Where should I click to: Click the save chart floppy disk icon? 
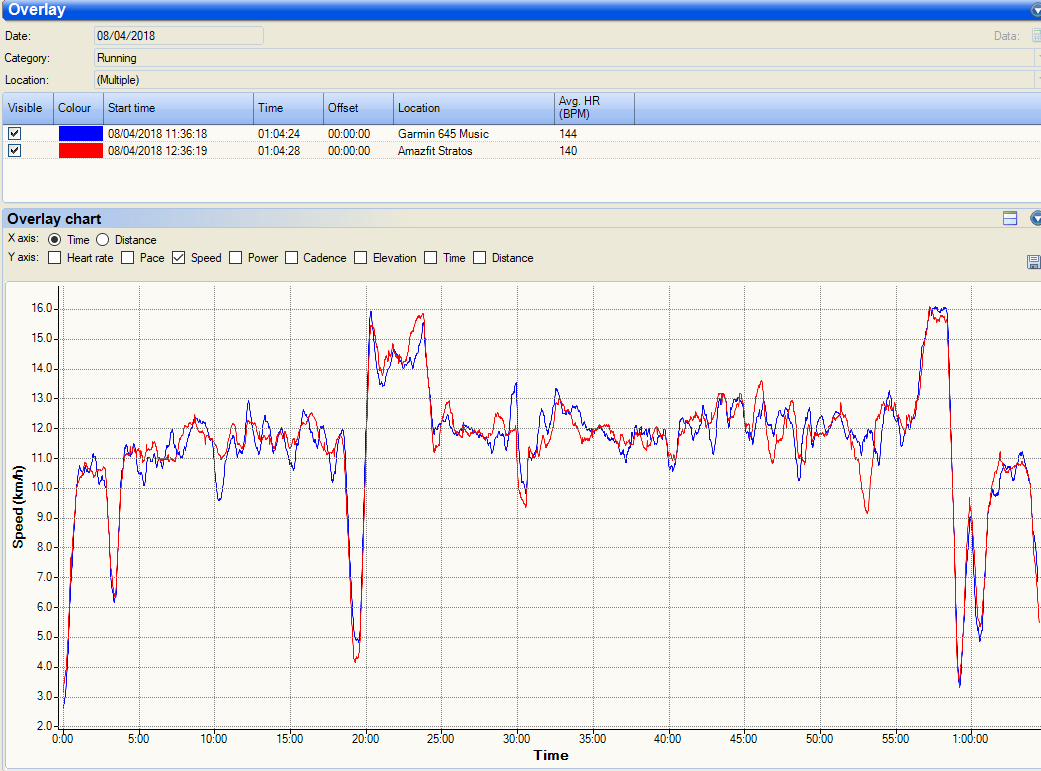1033,262
